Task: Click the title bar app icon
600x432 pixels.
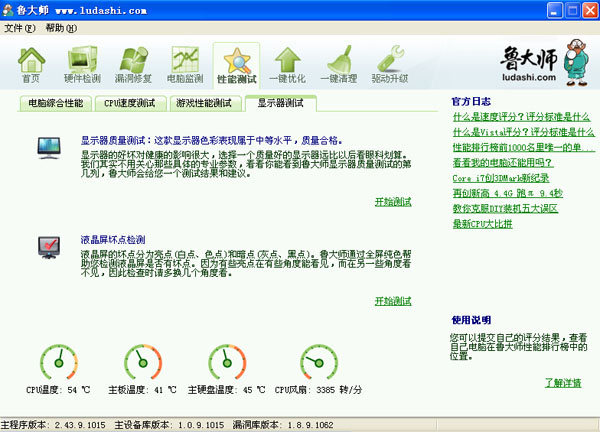Action: 8,10
